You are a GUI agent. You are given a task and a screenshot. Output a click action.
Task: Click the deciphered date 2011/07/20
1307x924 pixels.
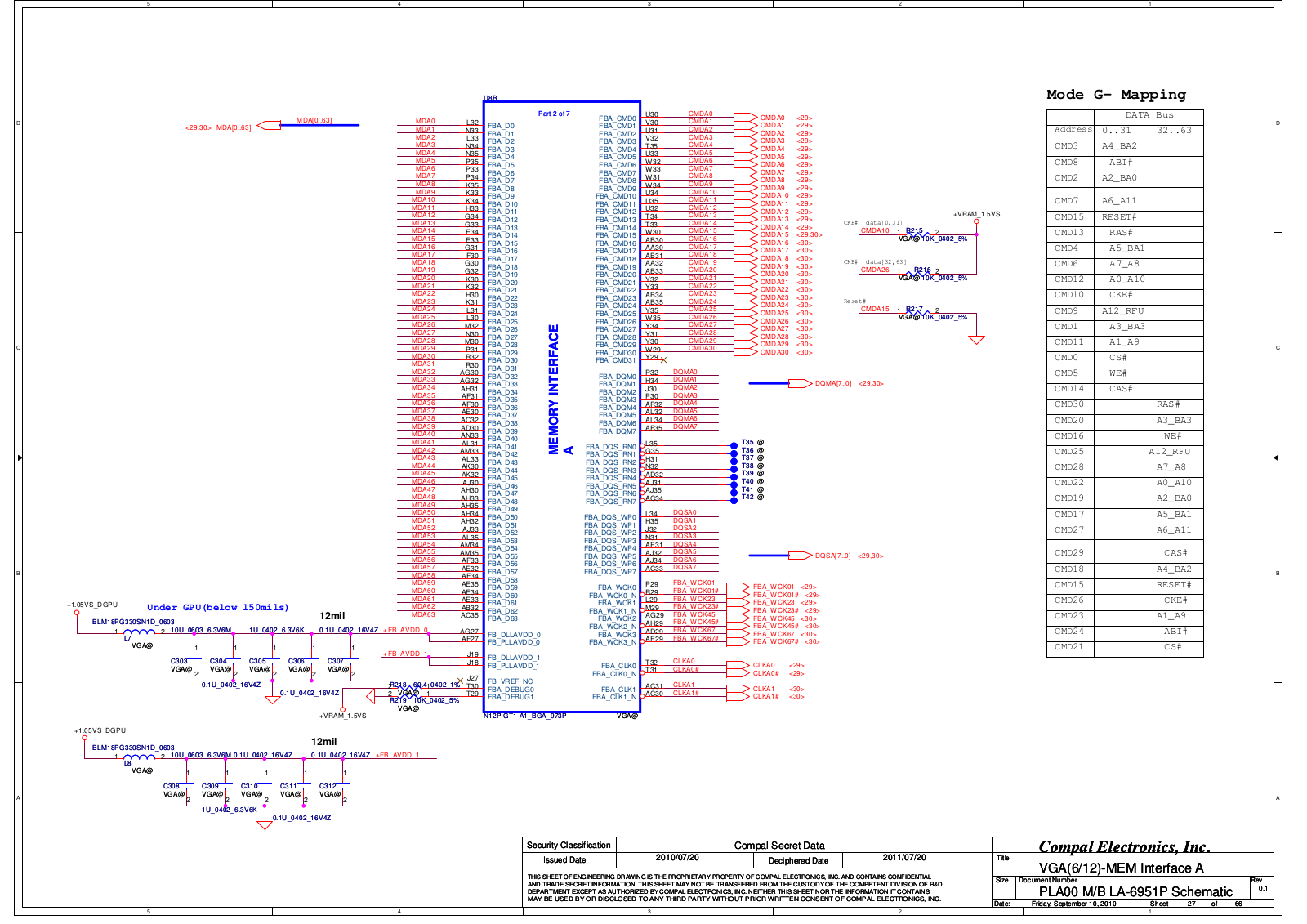point(904,858)
